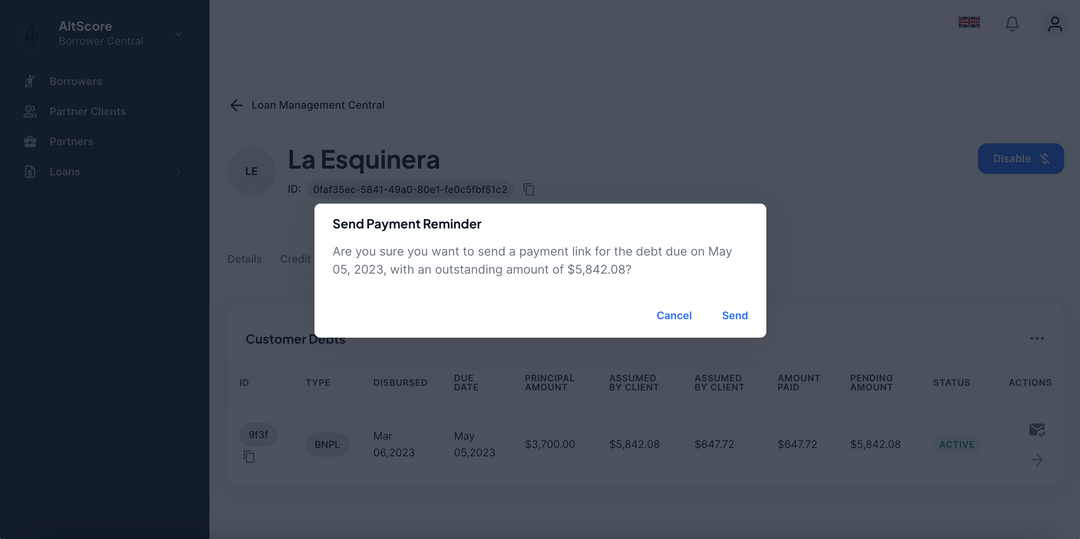Click the UK flag language selector
The image size is (1080, 539).
tap(969, 22)
